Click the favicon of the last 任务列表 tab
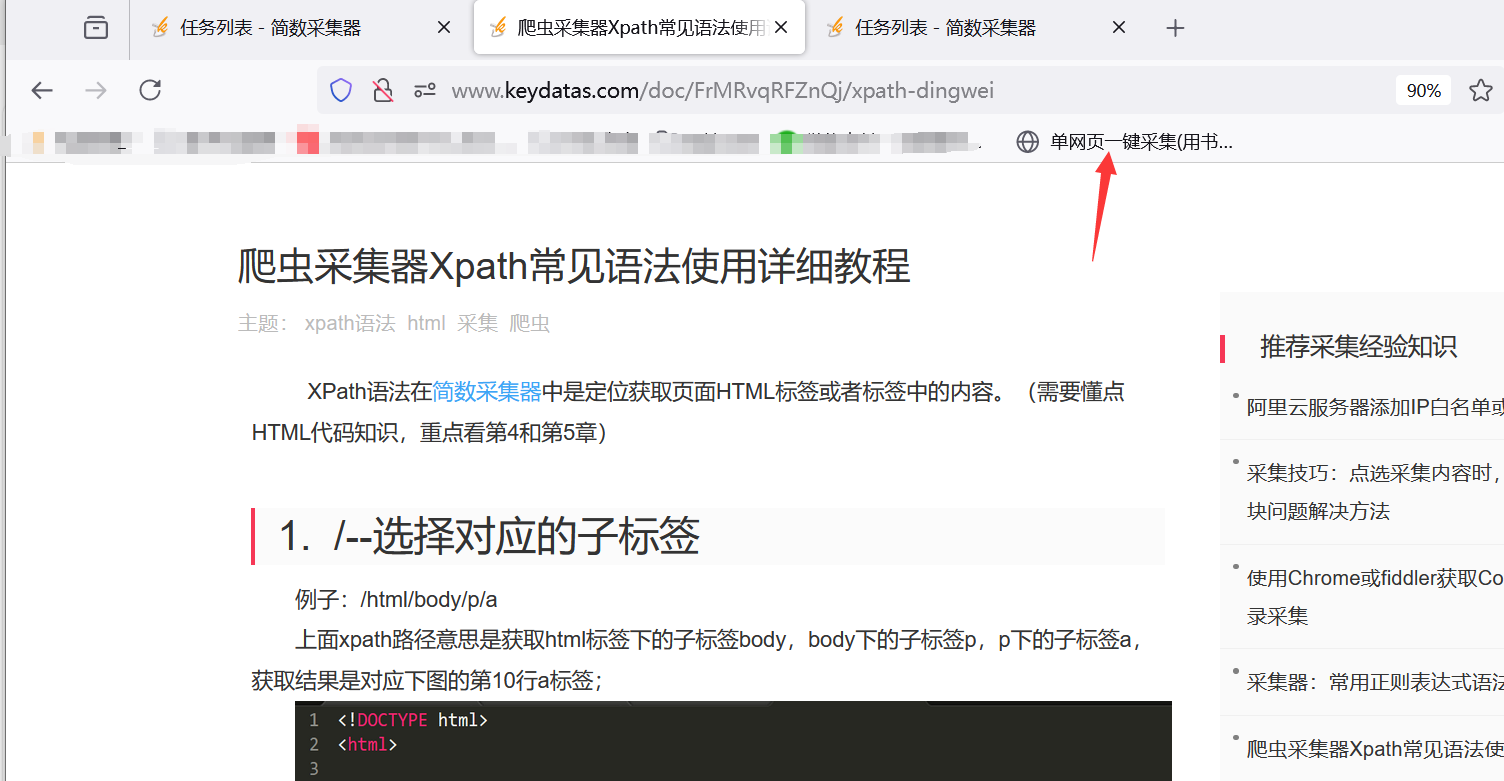The image size is (1504, 781). (x=836, y=28)
